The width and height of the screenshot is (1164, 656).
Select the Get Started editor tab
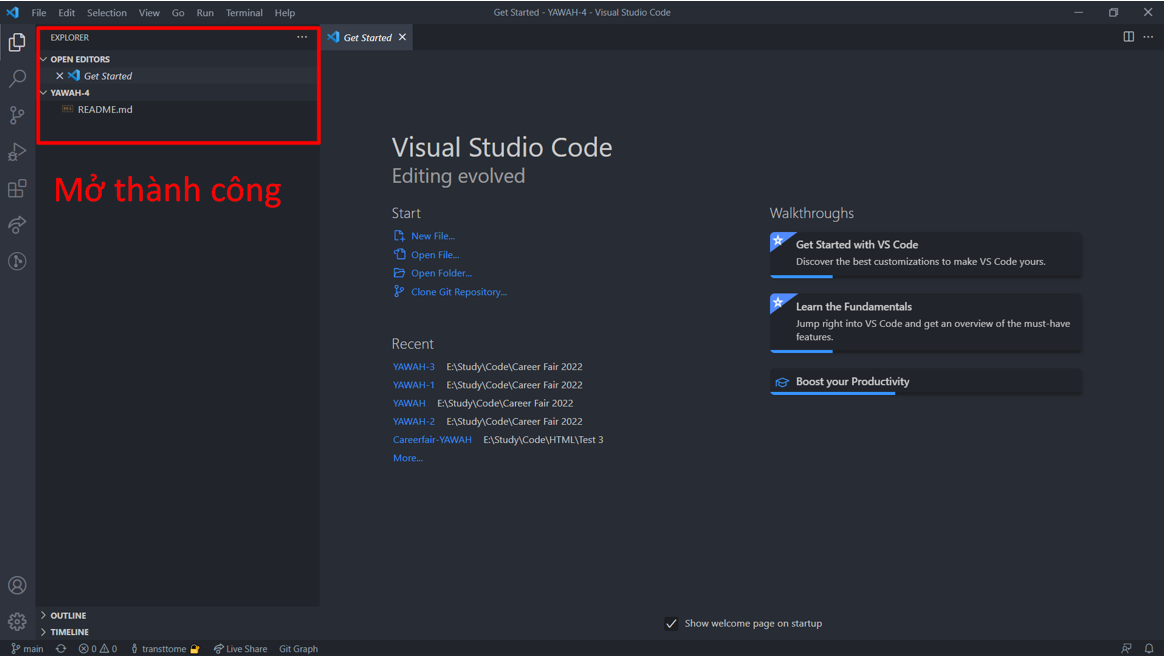[367, 37]
